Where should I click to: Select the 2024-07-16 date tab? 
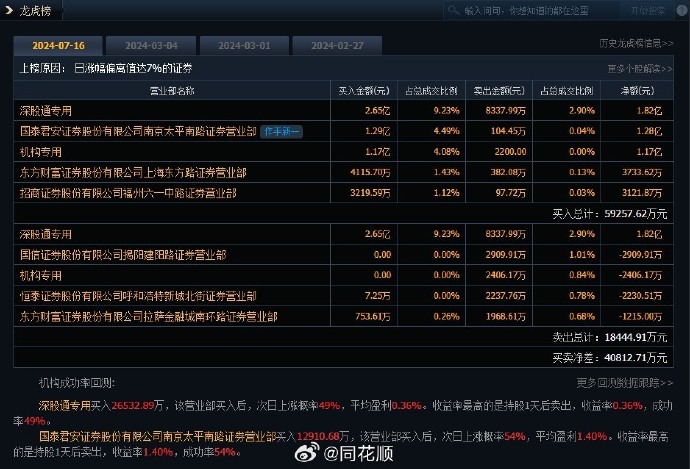point(58,46)
